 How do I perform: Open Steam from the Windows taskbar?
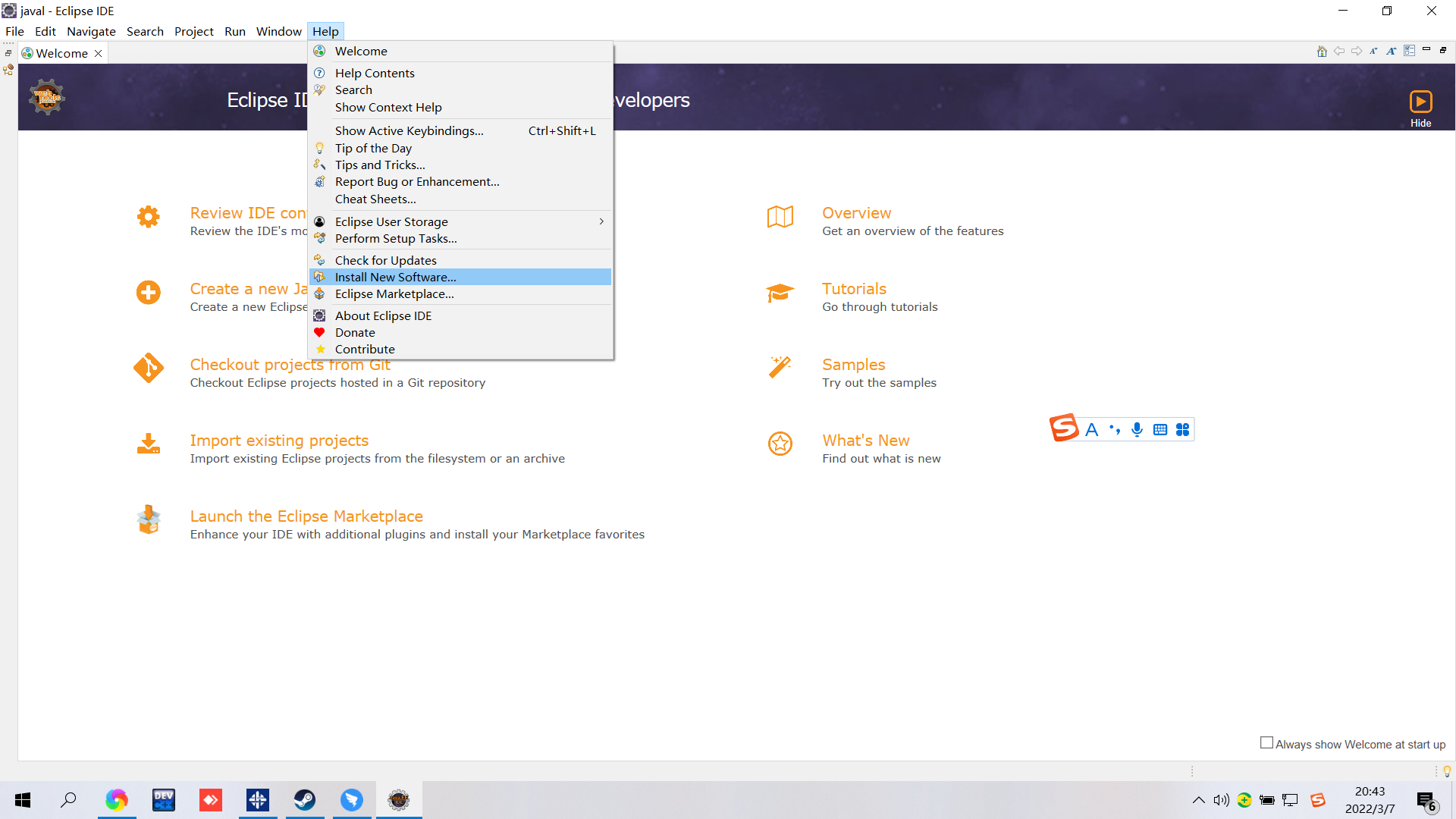[305, 800]
